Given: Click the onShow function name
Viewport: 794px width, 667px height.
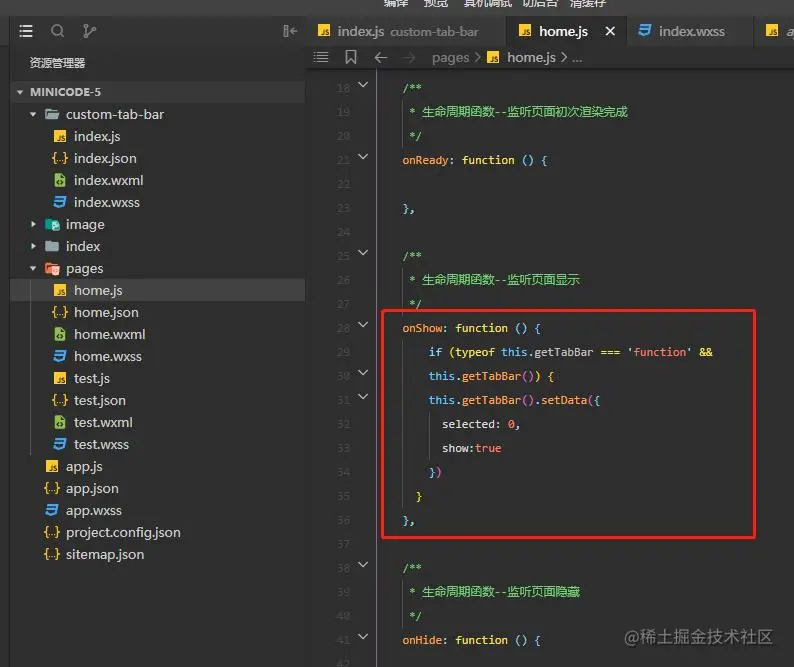Looking at the screenshot, I should point(422,328).
